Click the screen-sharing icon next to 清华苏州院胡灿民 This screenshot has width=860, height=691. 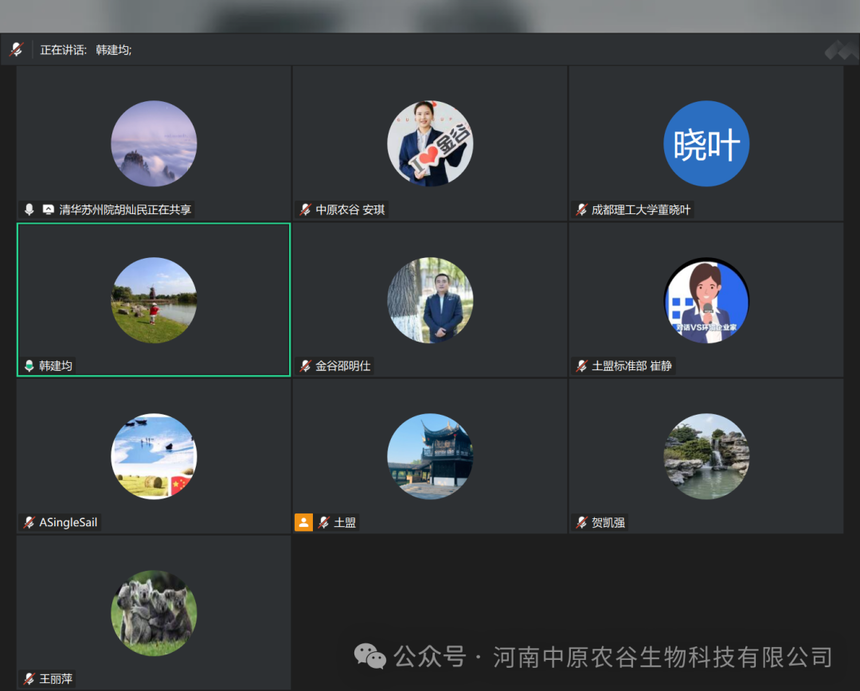(x=48, y=209)
